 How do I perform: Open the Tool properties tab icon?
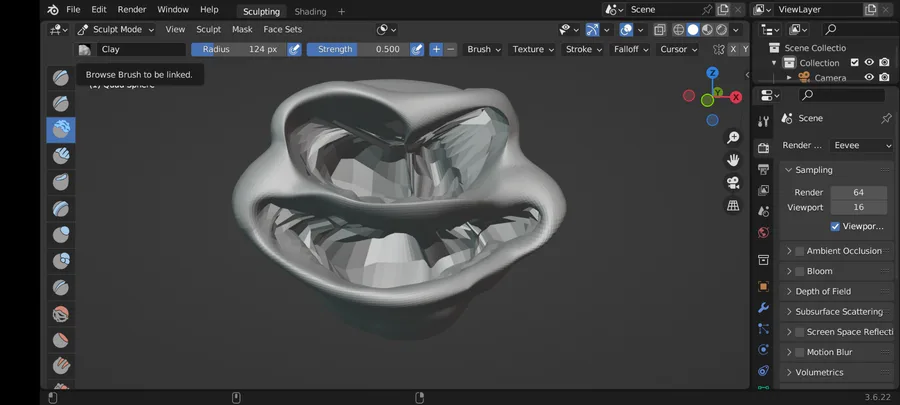tap(764, 121)
